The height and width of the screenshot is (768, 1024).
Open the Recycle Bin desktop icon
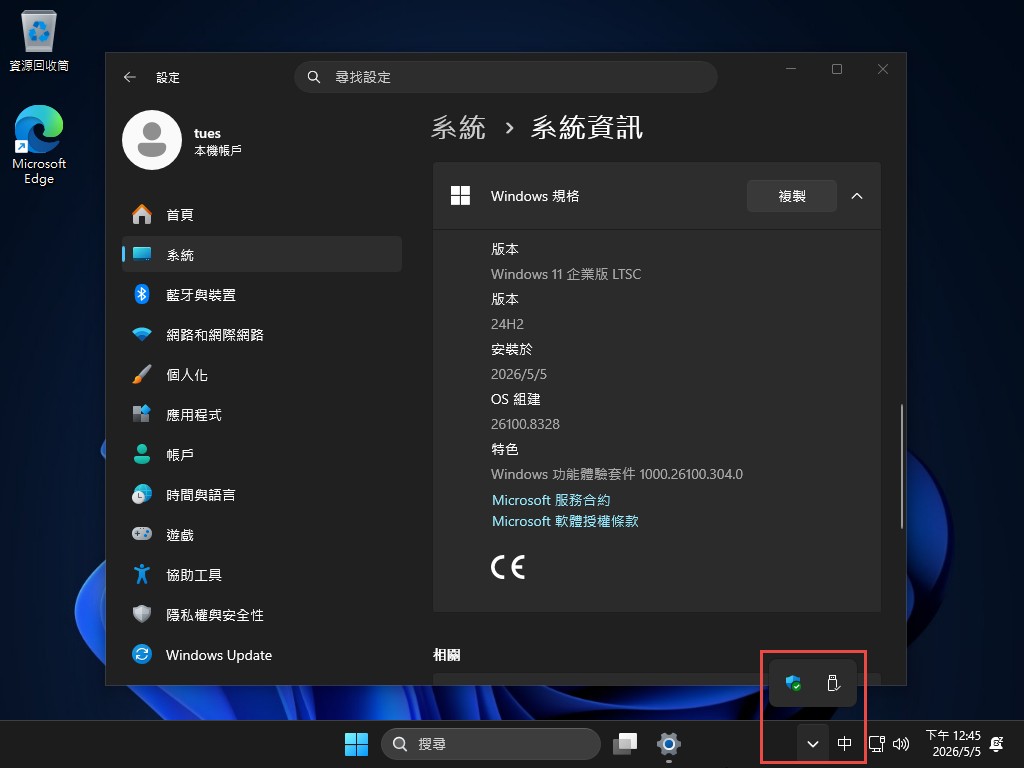39,40
